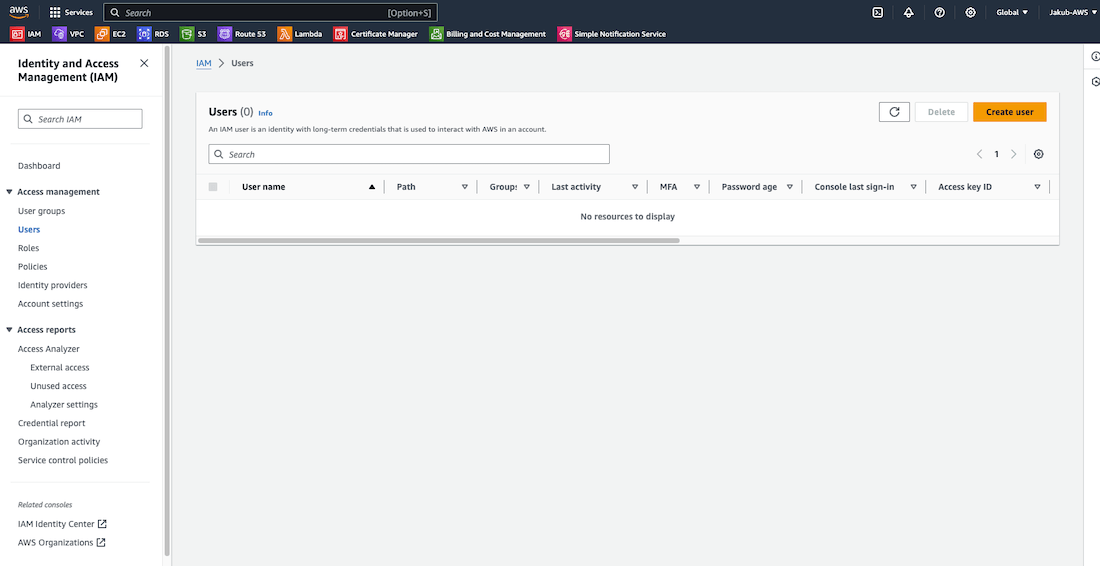The image size is (1100, 566).
Task: Open the Lambda service shortcut
Action: [300, 34]
